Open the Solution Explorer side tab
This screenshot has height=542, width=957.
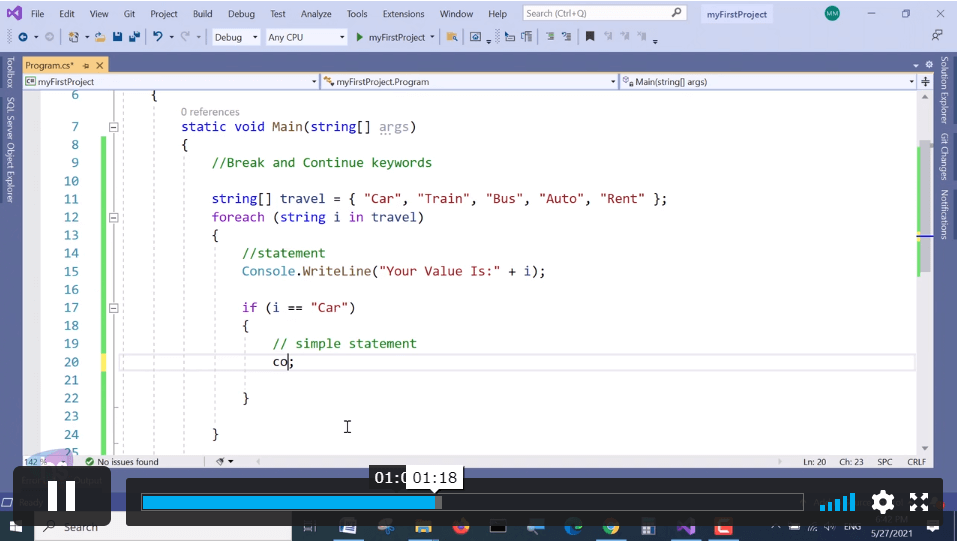944,90
